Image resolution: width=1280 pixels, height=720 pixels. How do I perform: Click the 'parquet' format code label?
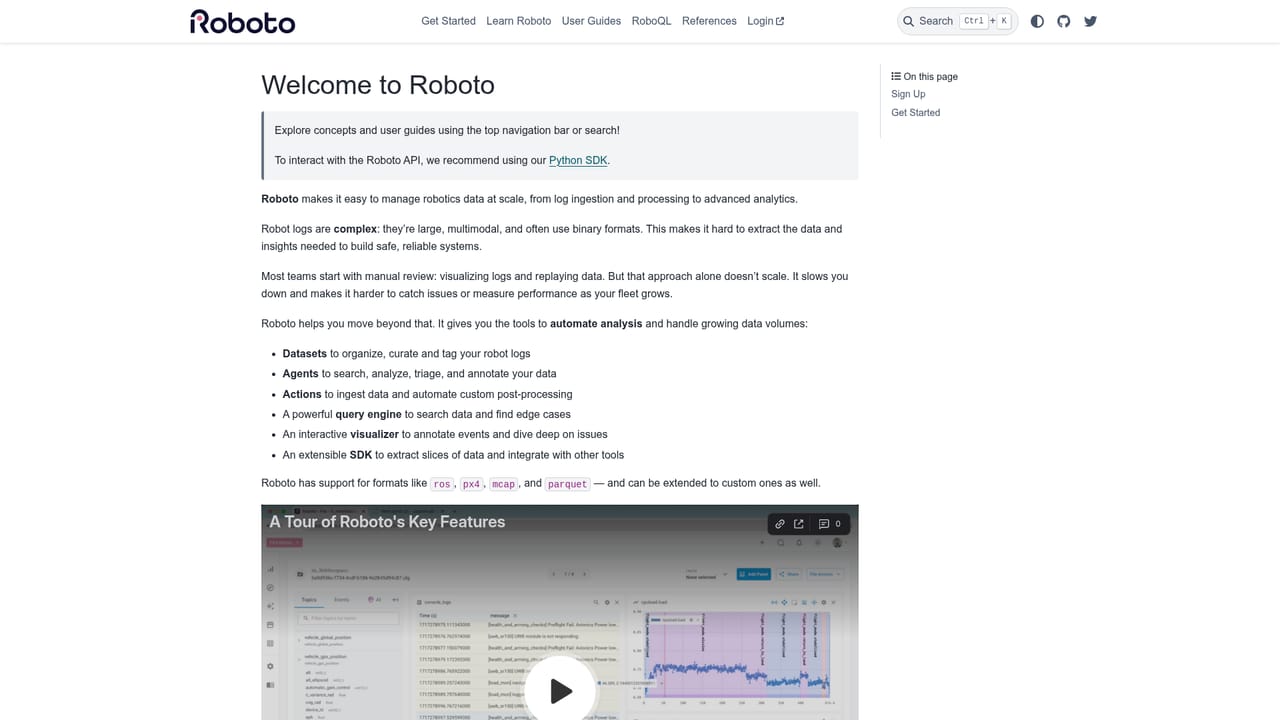coord(567,484)
